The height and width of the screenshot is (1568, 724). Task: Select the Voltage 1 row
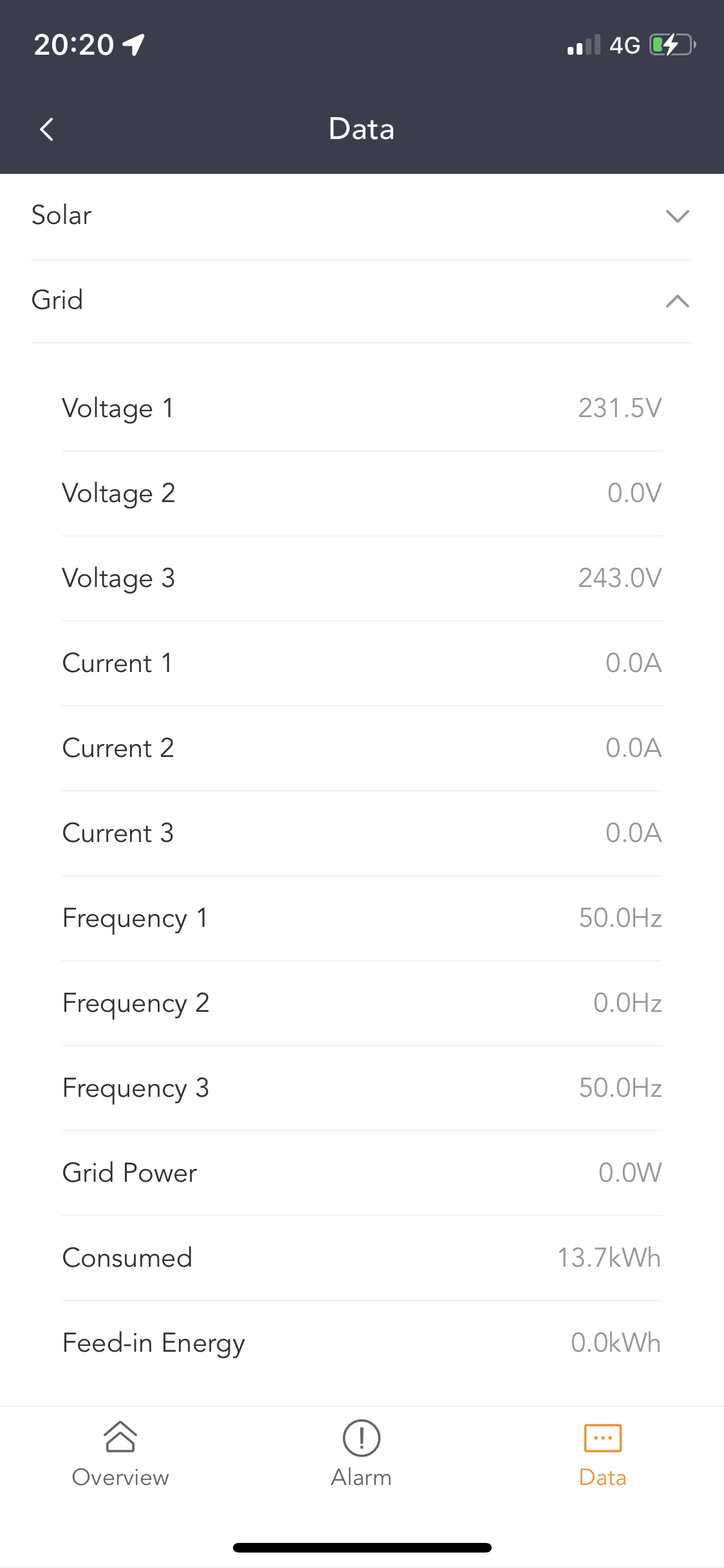click(x=362, y=409)
